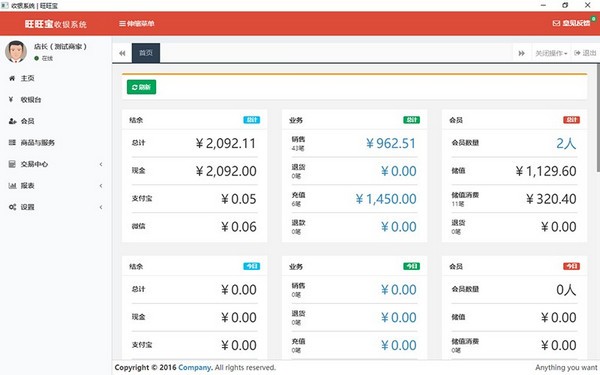
Task: Click the 报表 chart icon
Action: pos(12,186)
